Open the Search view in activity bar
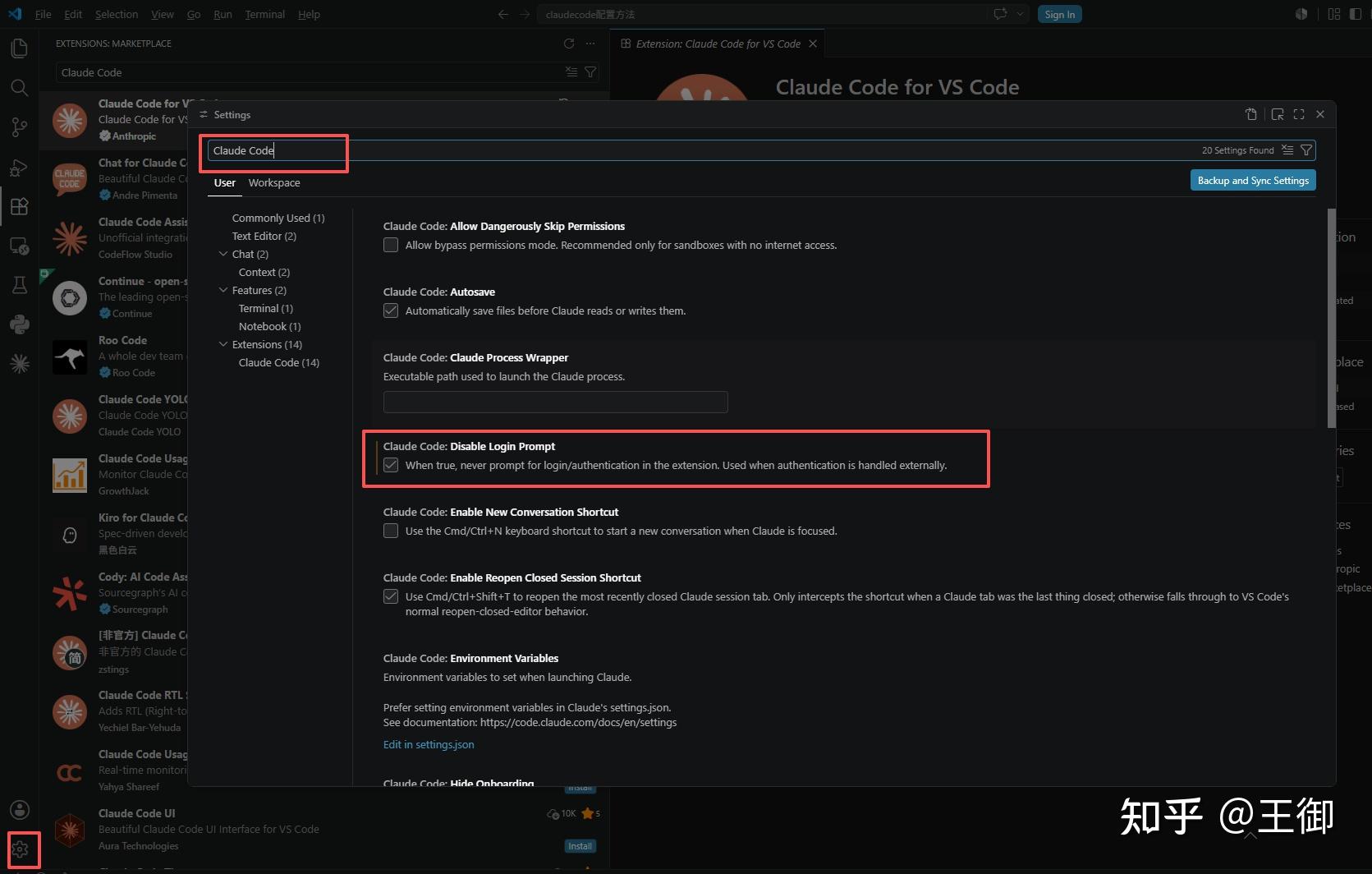The height and width of the screenshot is (874, 1372). (x=20, y=88)
